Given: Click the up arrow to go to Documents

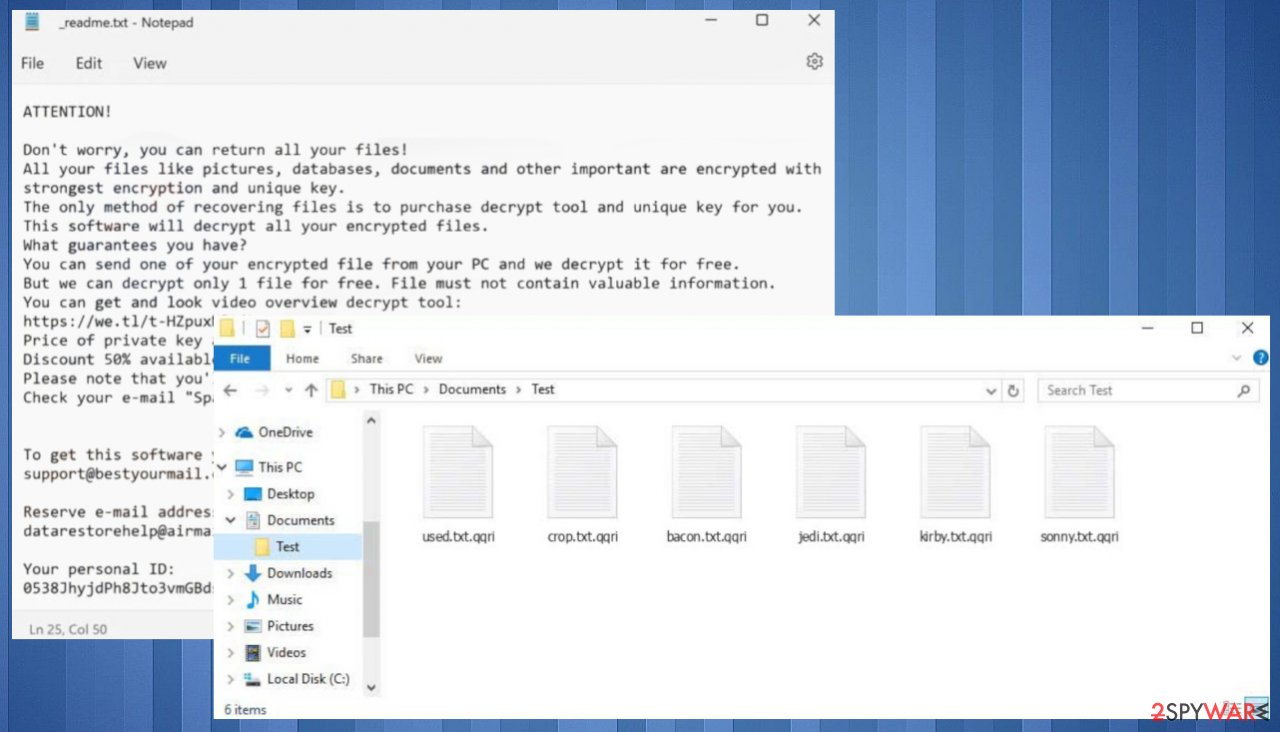Looking at the screenshot, I should pos(311,390).
